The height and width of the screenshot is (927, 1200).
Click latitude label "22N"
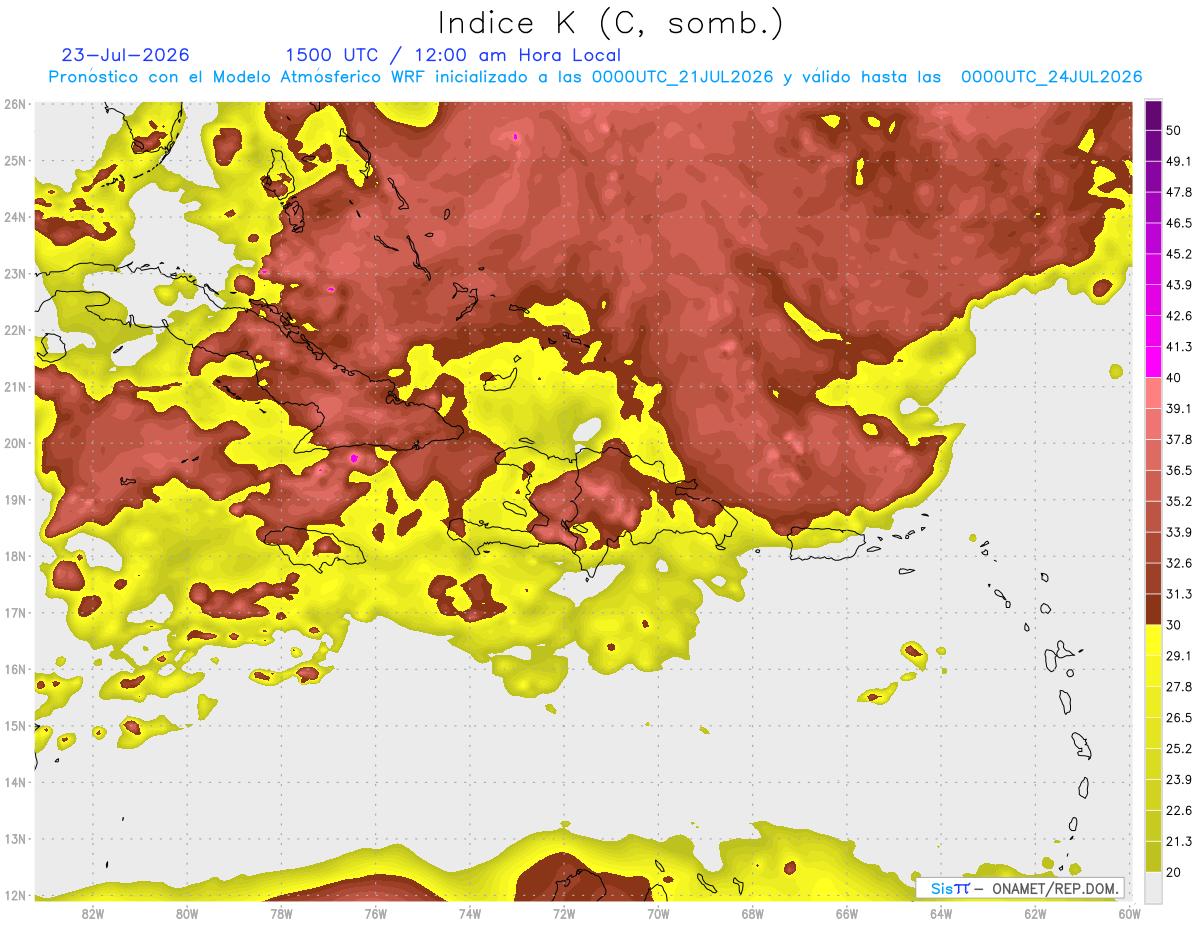tap(15, 330)
